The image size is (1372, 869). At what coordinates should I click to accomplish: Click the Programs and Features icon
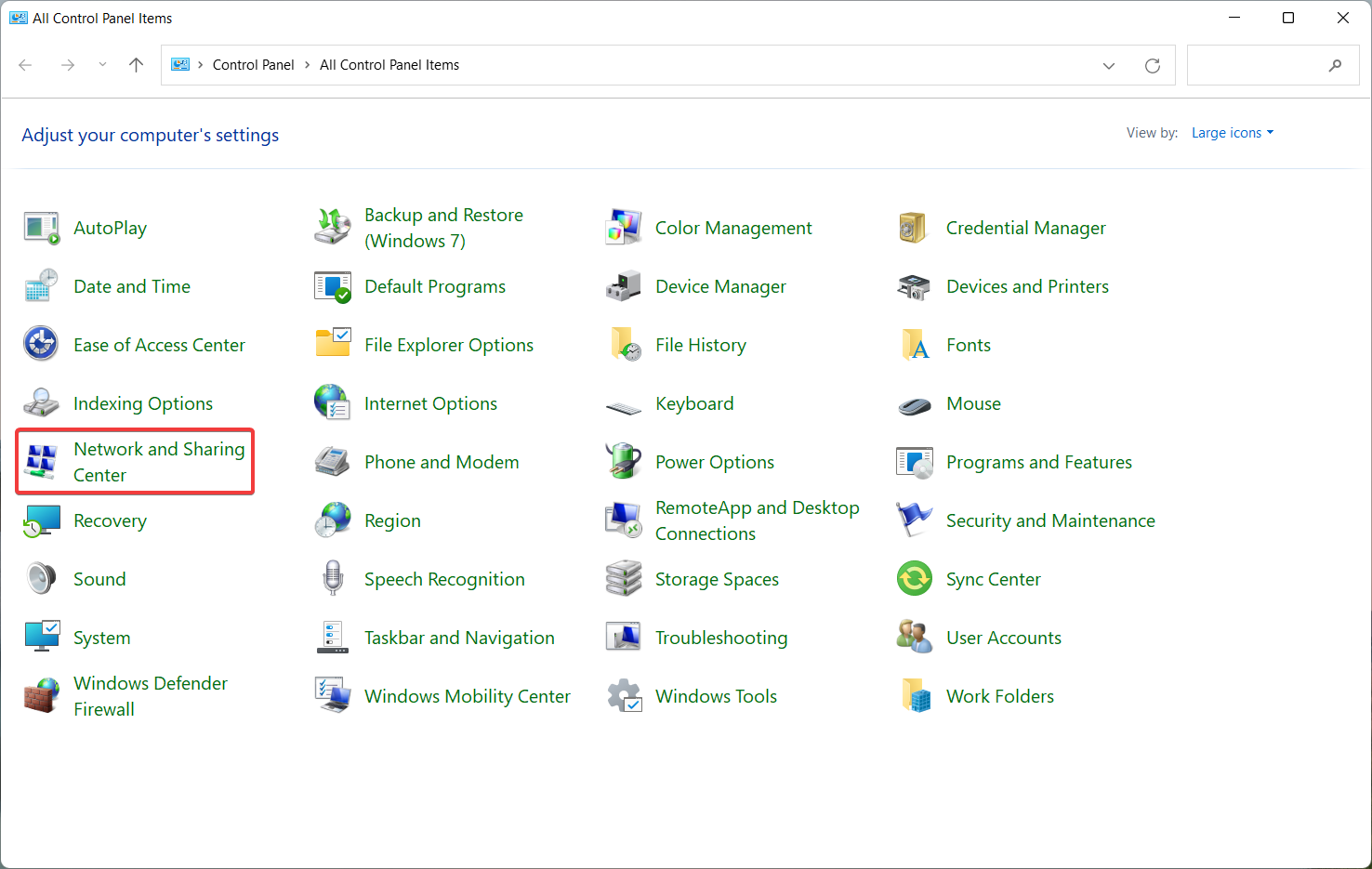click(x=914, y=462)
